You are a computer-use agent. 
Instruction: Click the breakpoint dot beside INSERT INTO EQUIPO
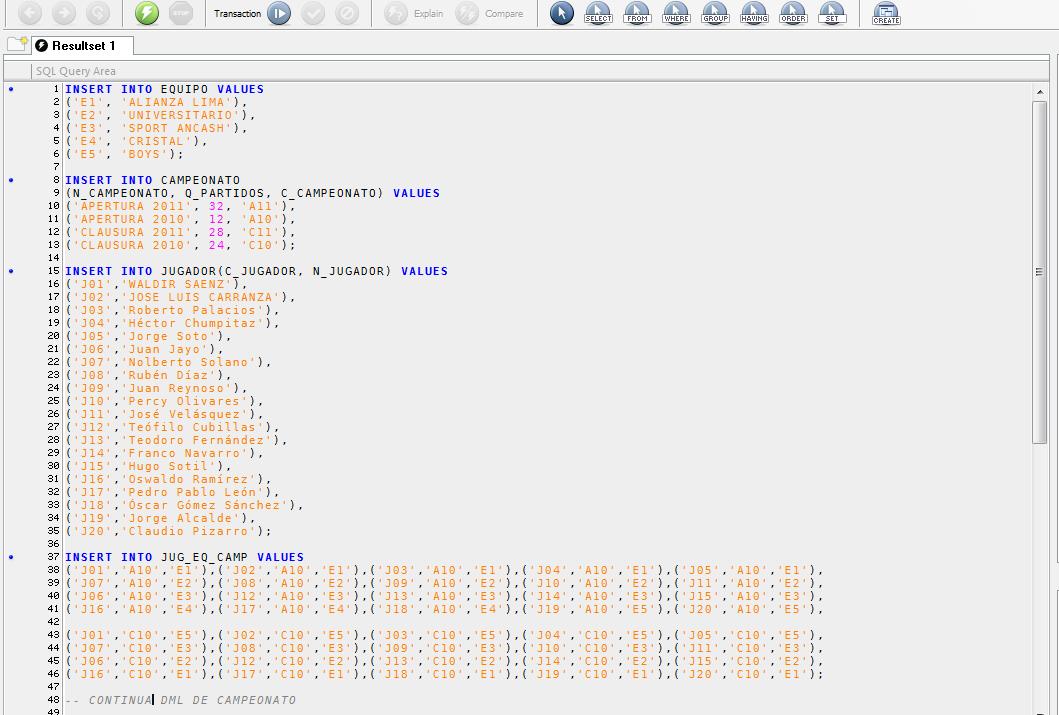click(x=10, y=89)
